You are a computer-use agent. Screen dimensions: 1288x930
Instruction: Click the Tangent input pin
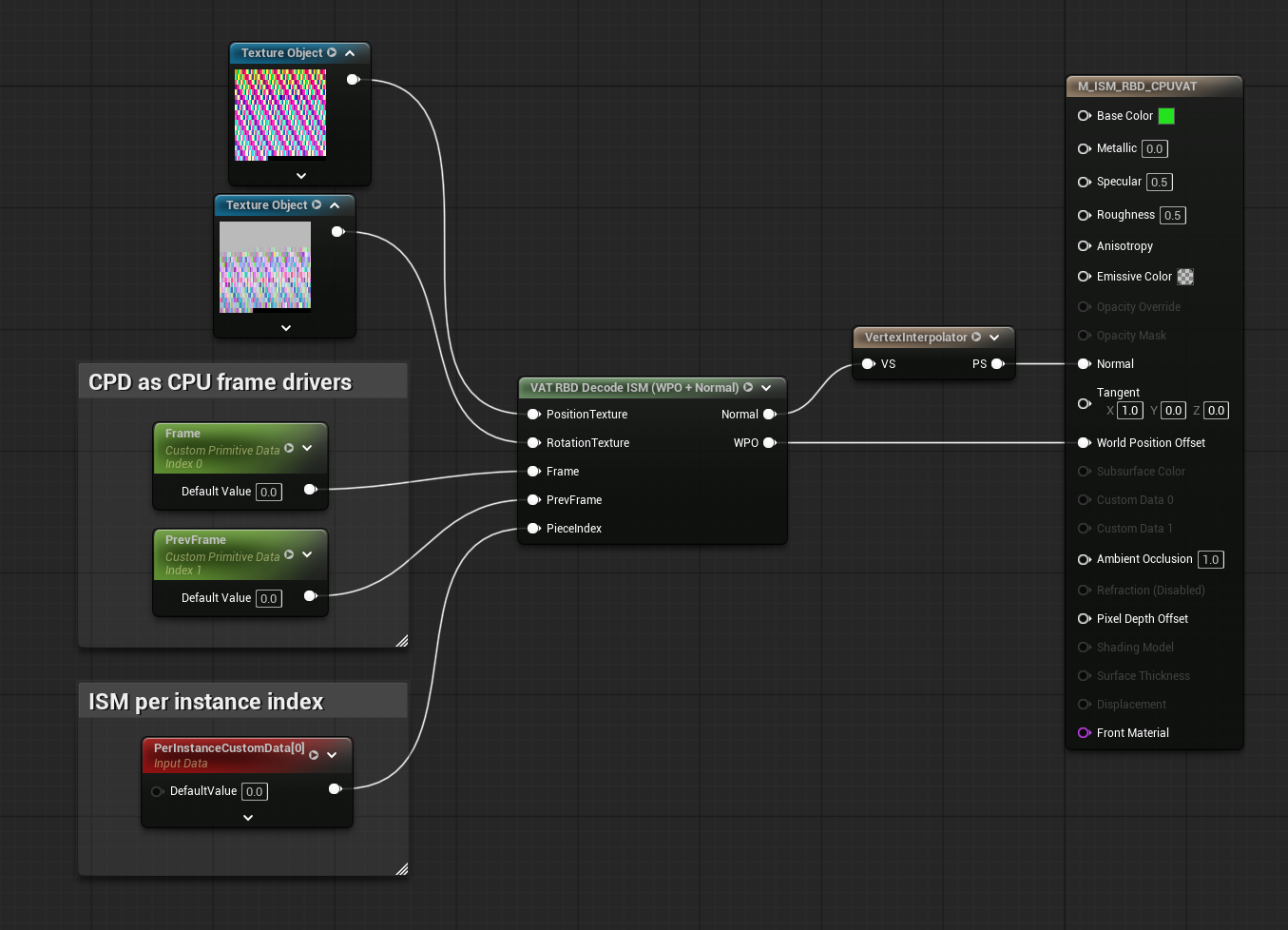[1084, 403]
